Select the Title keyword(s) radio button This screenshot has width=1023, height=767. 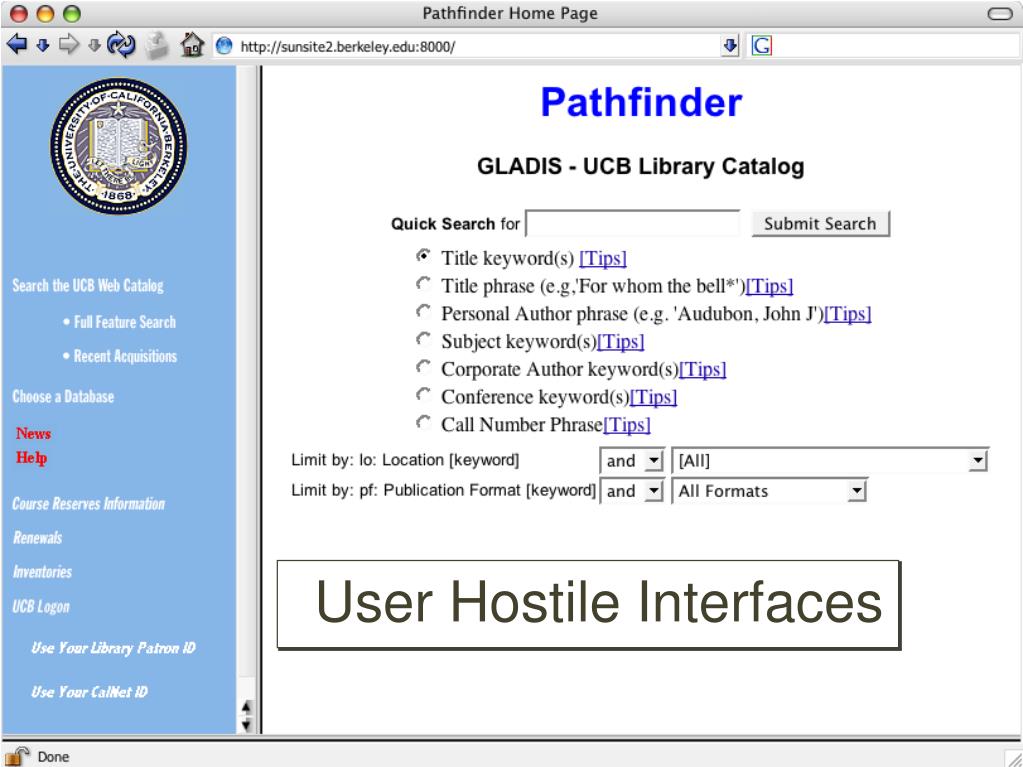(423, 256)
